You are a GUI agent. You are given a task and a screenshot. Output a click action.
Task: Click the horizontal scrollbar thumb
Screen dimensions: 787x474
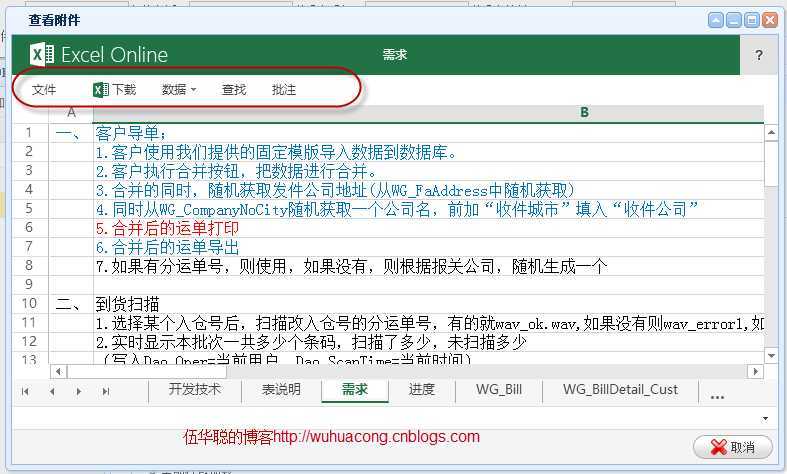(x=147, y=372)
